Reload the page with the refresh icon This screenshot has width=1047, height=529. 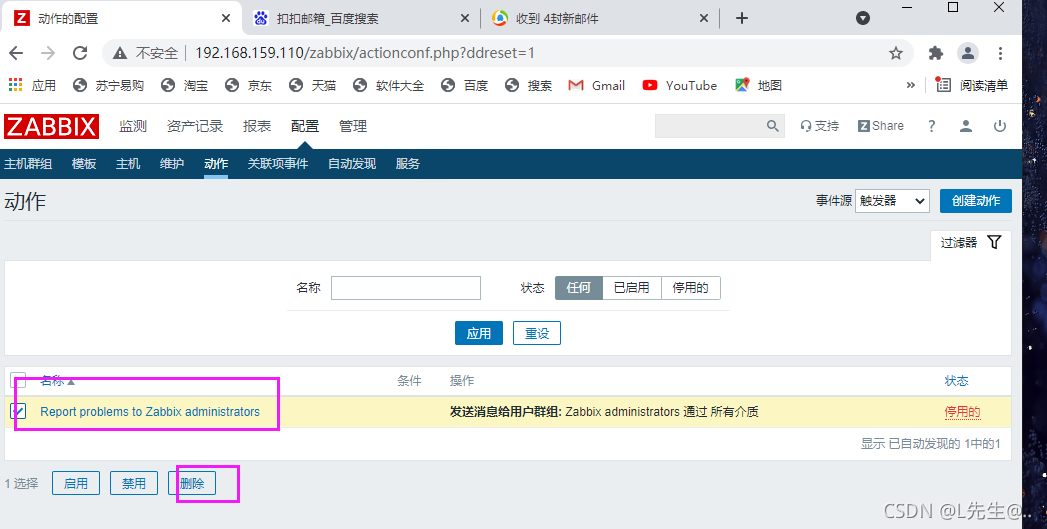(80, 53)
